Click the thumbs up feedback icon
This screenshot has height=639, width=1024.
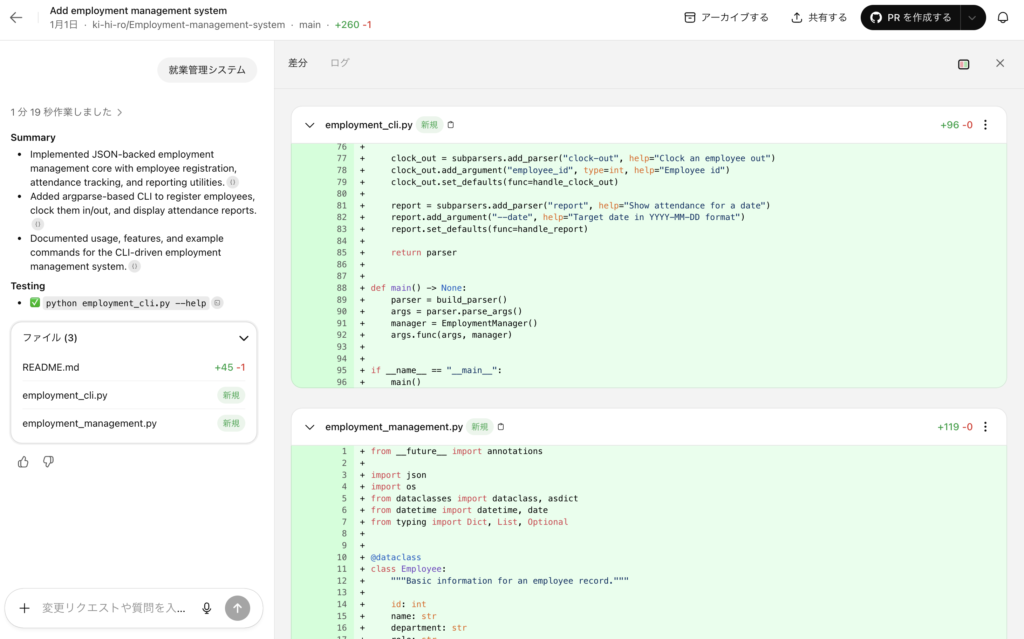(23, 462)
